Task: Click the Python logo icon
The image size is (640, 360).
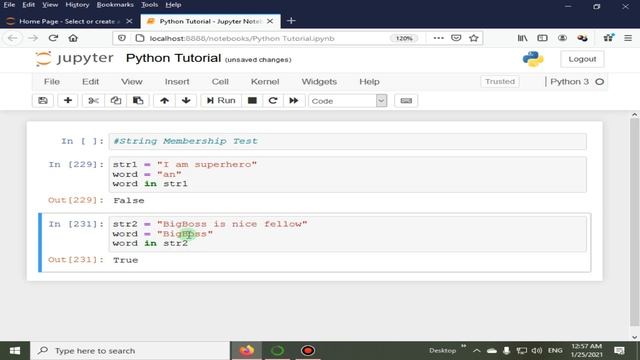Action: (x=533, y=59)
